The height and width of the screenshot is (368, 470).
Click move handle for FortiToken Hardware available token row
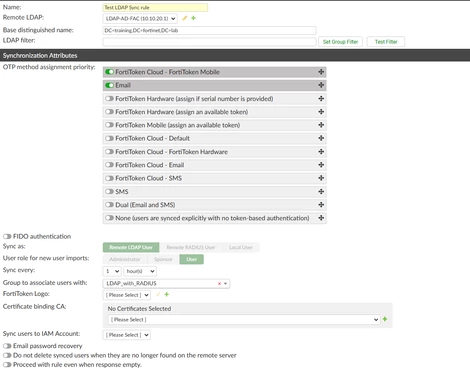(x=321, y=112)
